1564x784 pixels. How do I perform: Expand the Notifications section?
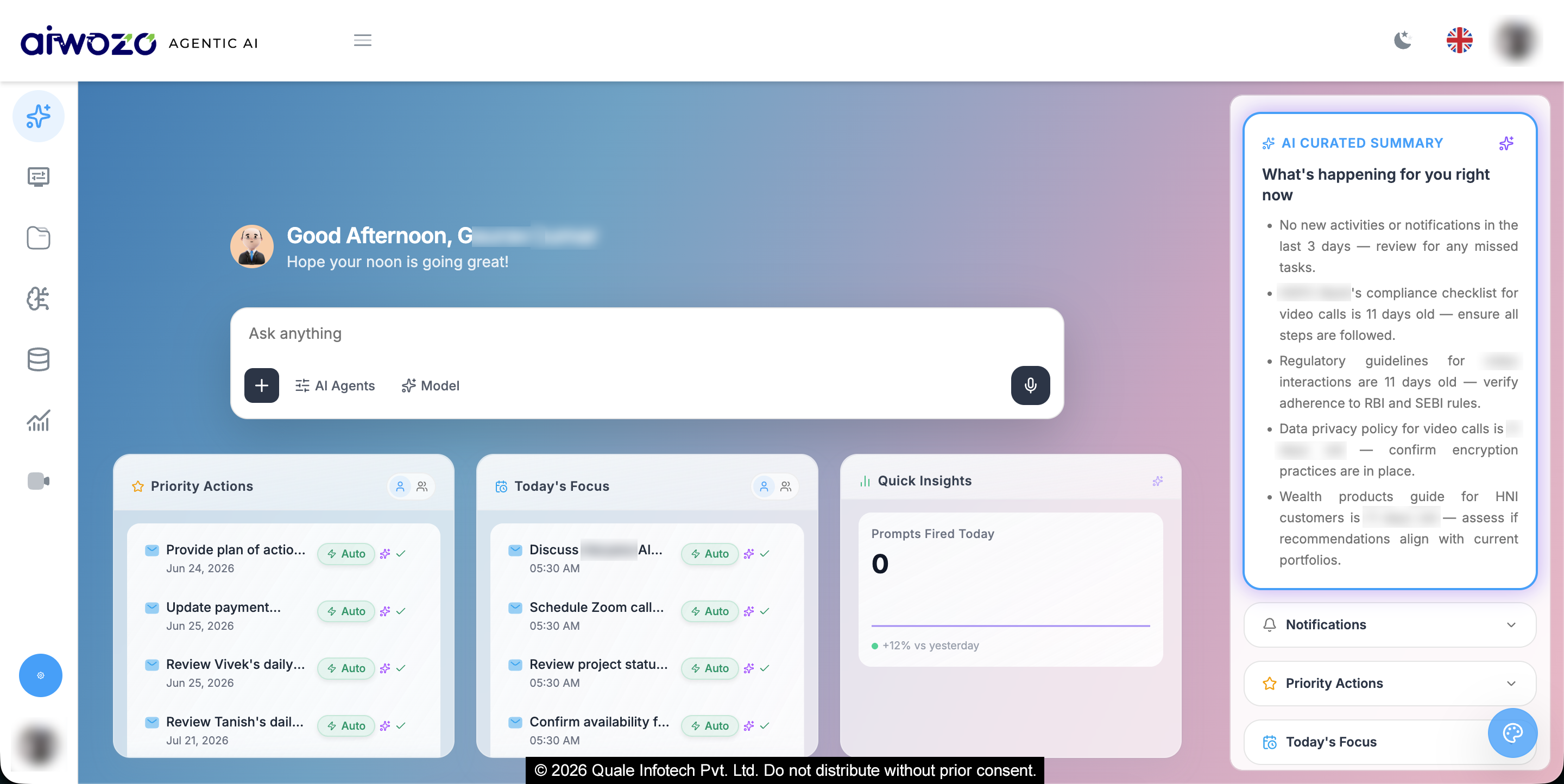point(1389,625)
